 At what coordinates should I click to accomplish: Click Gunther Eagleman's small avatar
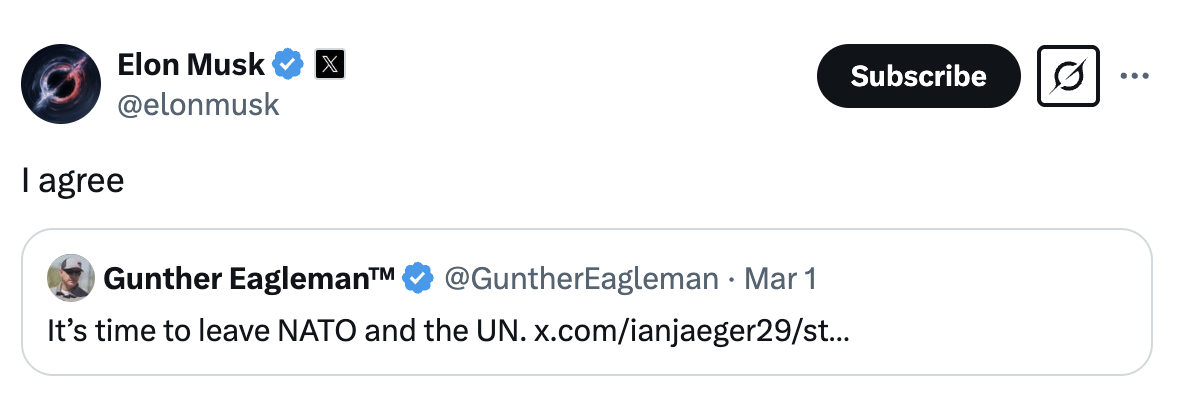(x=71, y=278)
